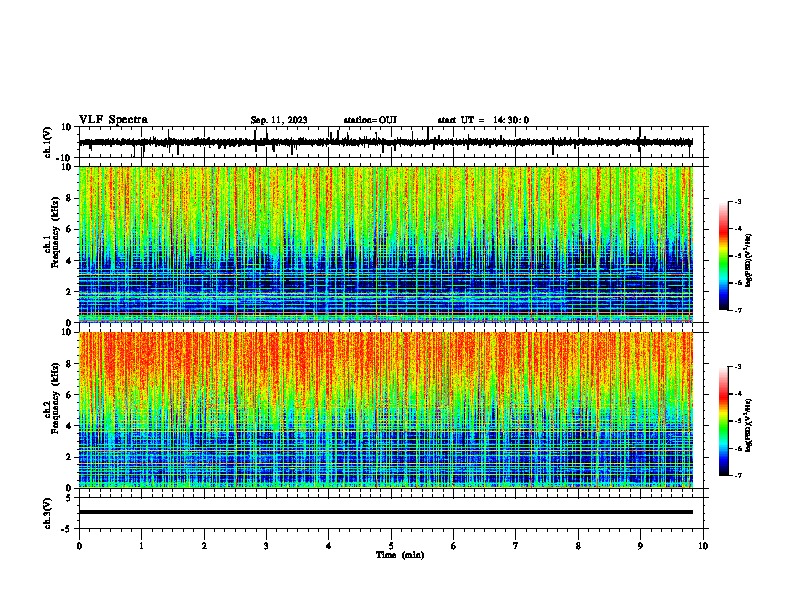
Task: Click the ch.2 "Frequency (kHz)" axis label
Action: 55,398
